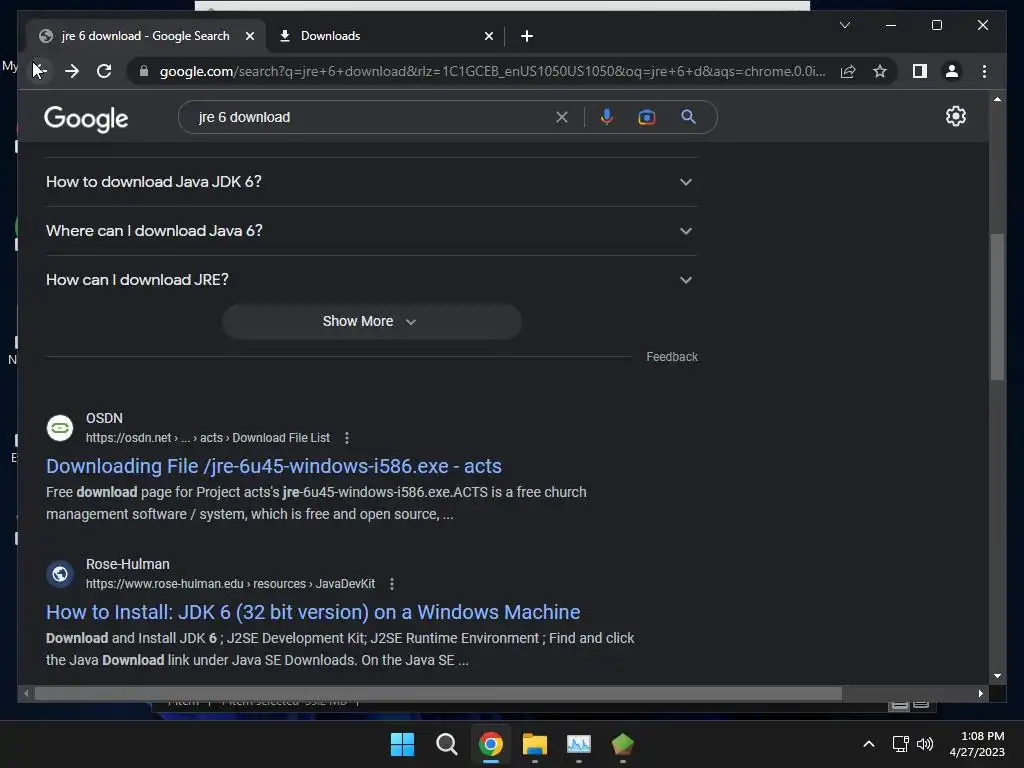Open Windows taskbar search

pyautogui.click(x=447, y=744)
